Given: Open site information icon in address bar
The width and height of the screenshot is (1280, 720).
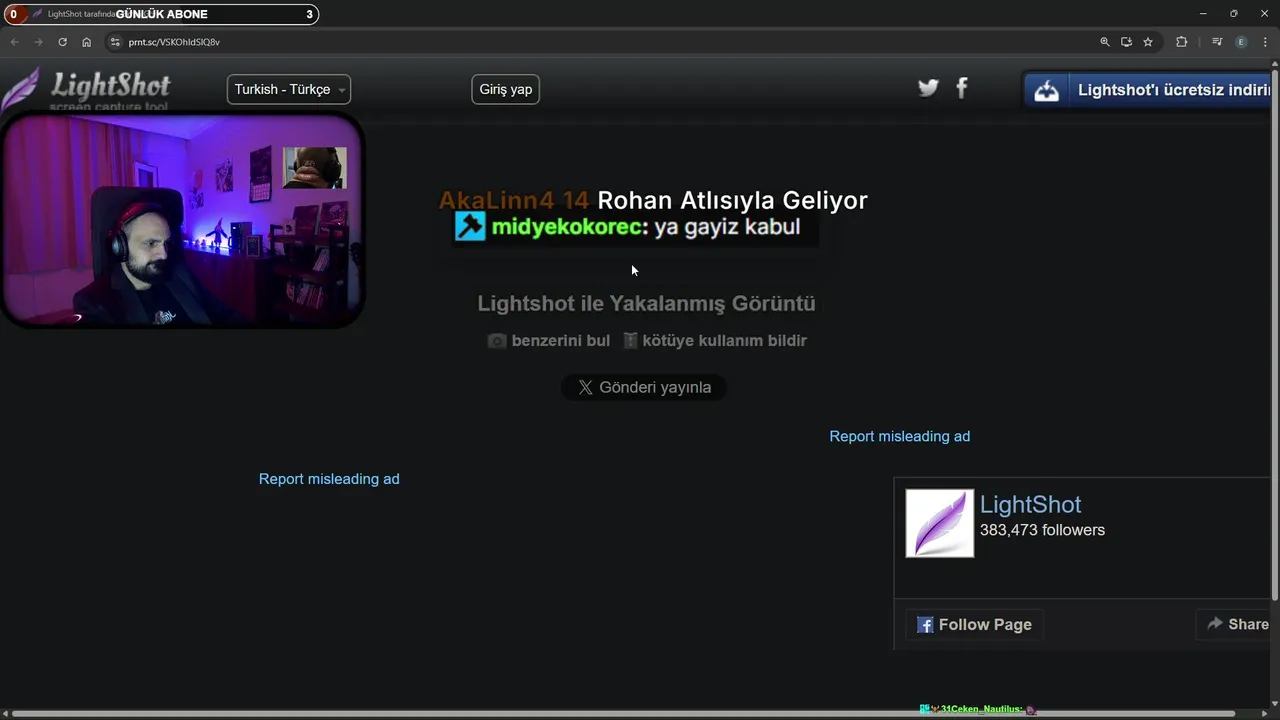Looking at the screenshot, I should click(115, 42).
